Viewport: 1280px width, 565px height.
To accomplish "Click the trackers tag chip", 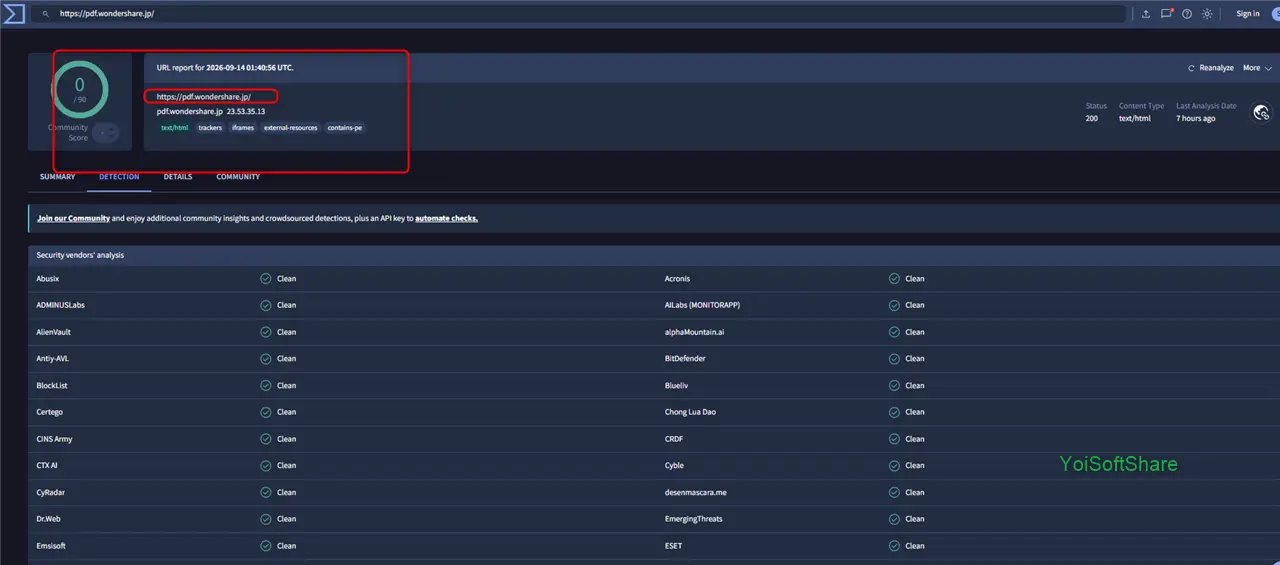I will 210,128.
